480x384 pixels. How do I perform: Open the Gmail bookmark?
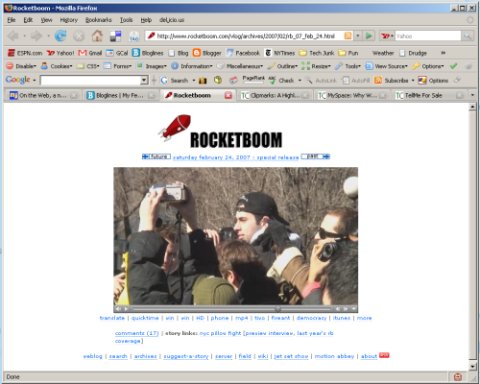(x=90, y=53)
